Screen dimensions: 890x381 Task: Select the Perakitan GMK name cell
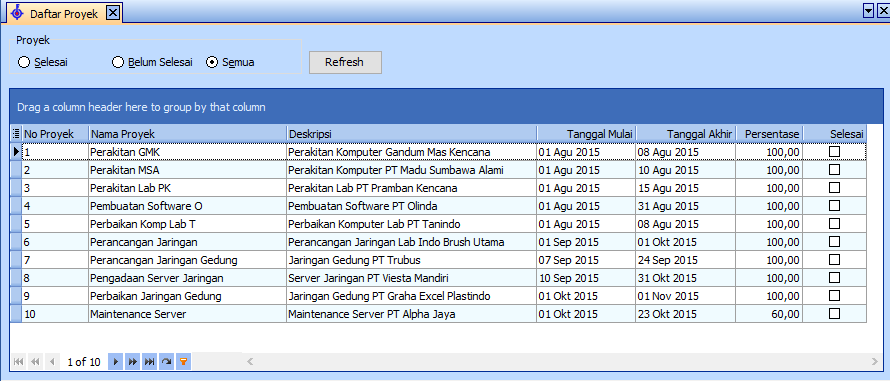point(187,152)
